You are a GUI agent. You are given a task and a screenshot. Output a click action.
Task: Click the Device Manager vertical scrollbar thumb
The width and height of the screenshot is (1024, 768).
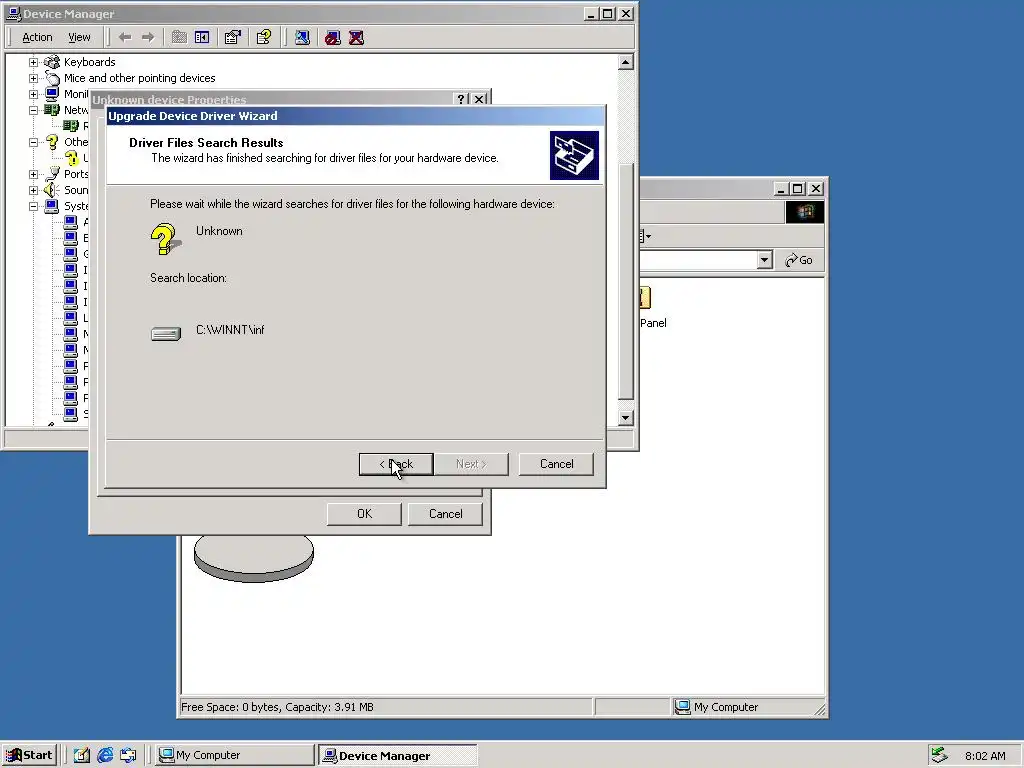[626, 281]
